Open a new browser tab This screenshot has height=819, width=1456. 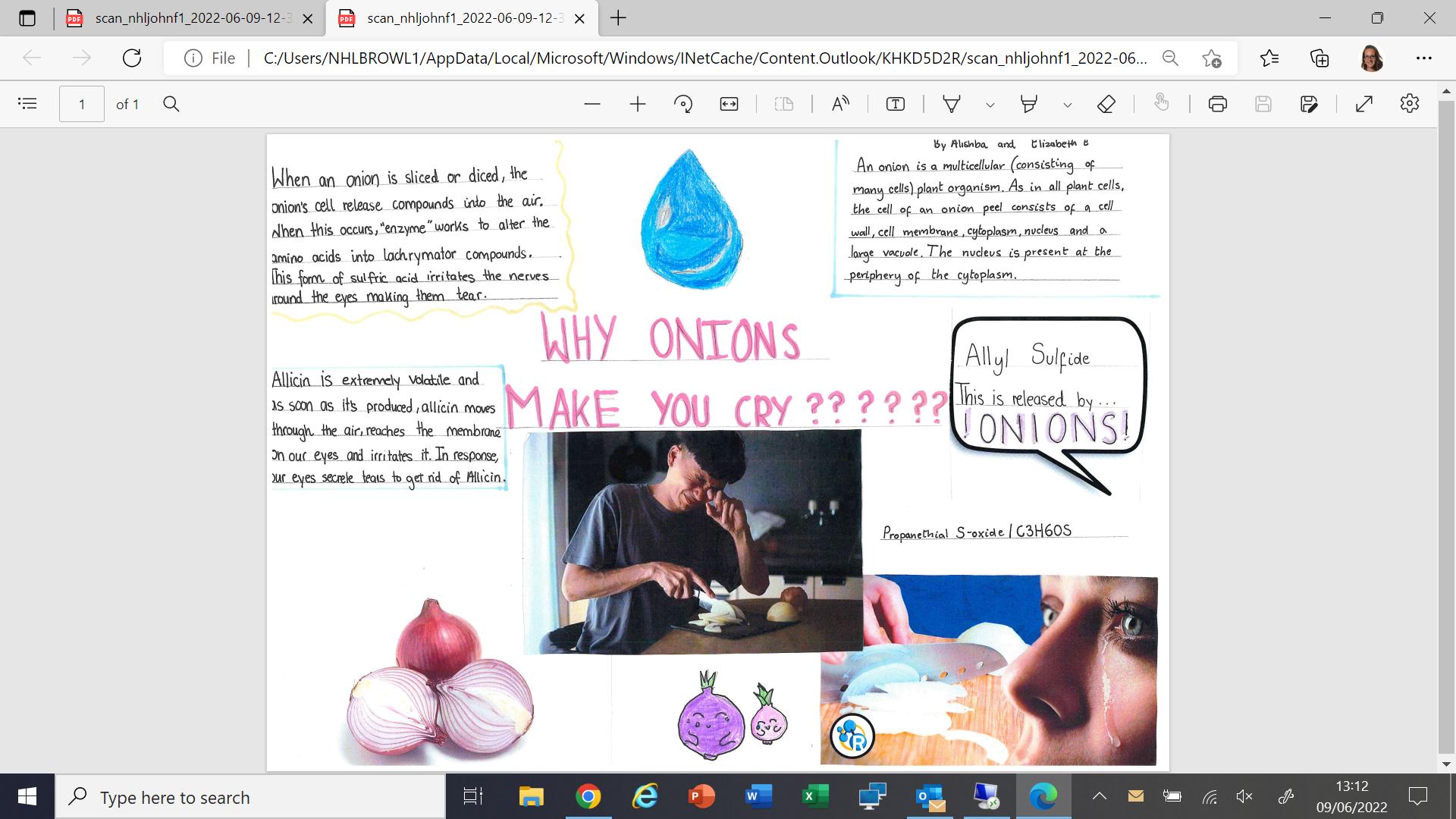pos(619,18)
